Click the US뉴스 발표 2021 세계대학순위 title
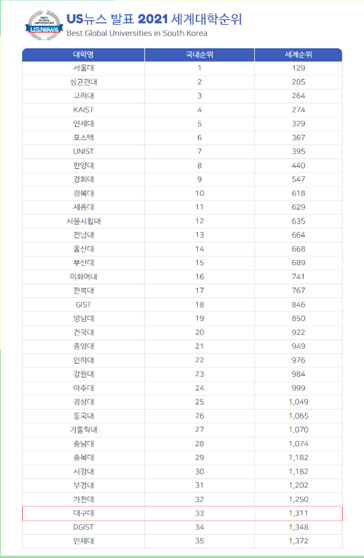This screenshot has height=558, width=364. 154,19
